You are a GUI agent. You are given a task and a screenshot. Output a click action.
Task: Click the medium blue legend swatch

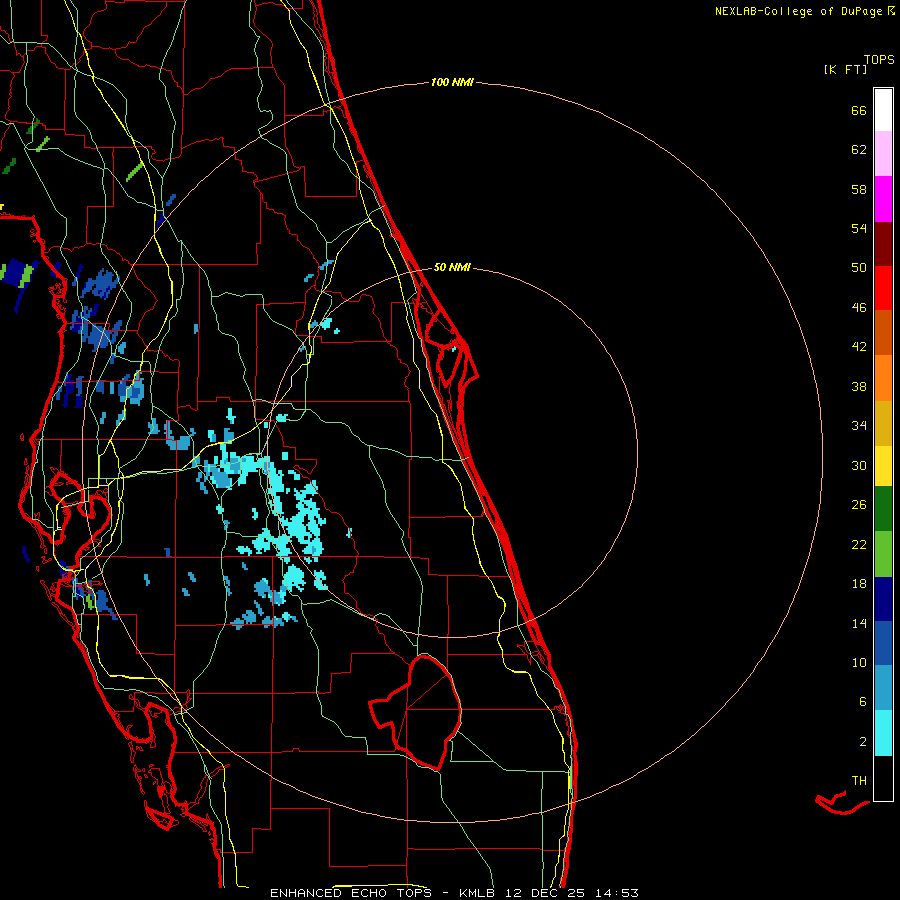(883, 643)
